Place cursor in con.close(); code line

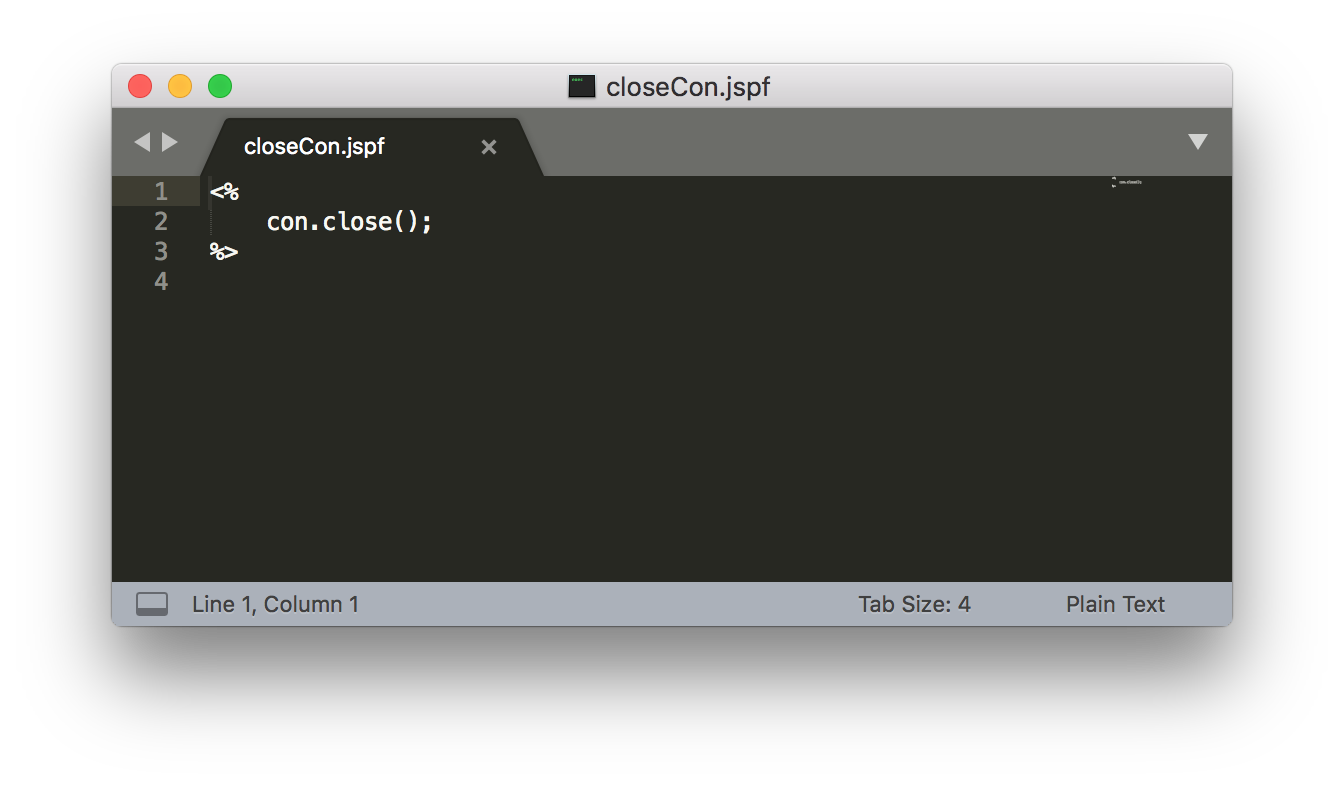point(350,221)
